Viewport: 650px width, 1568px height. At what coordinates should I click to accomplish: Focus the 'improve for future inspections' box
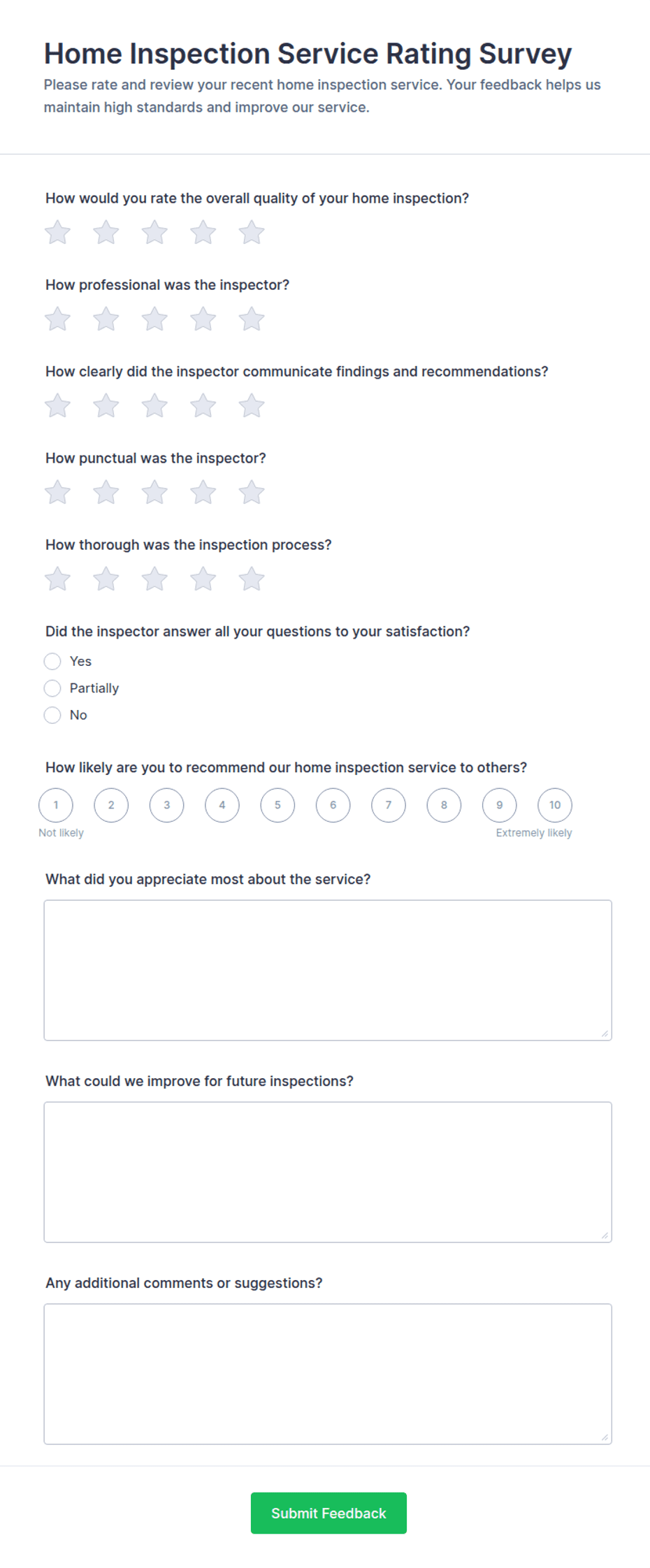click(x=328, y=1173)
